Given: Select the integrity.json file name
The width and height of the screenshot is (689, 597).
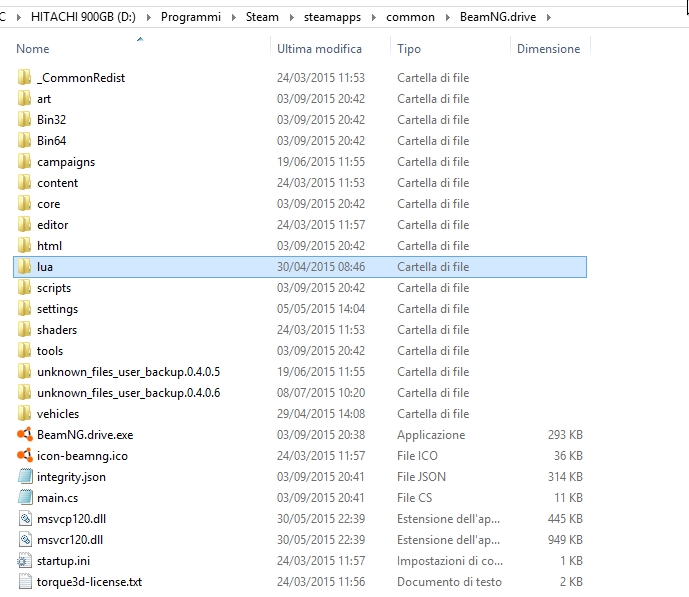Looking at the screenshot, I should click(71, 477).
